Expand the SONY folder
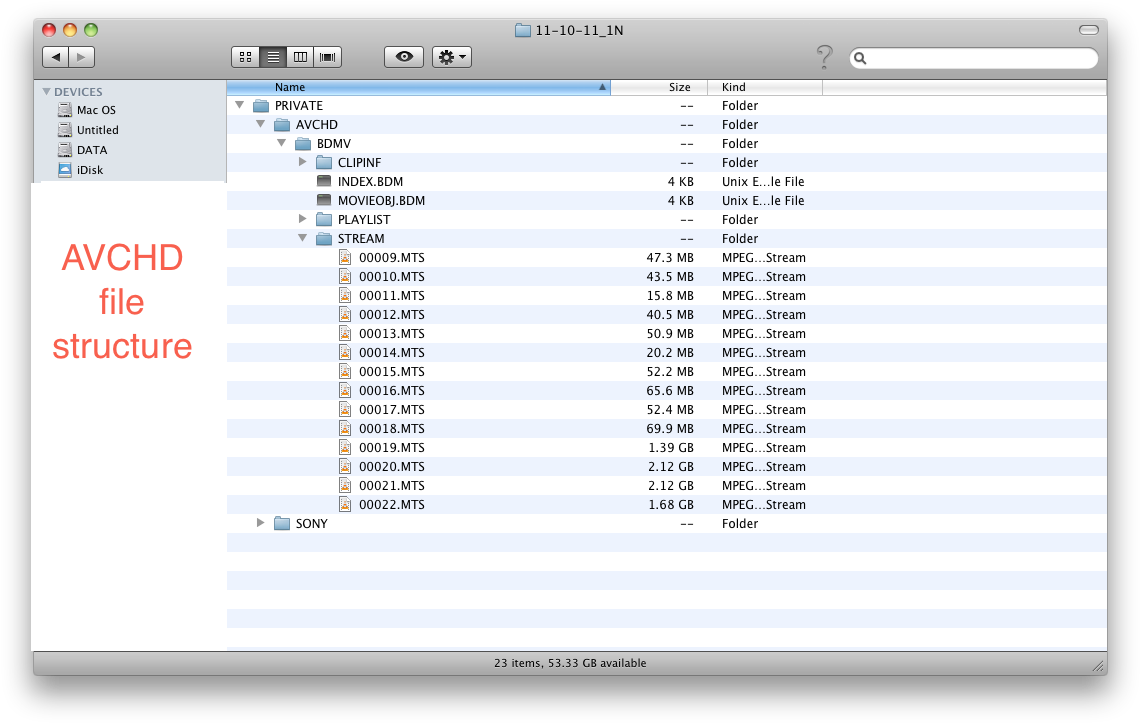Viewport: 1140px width, 723px height. click(260, 523)
